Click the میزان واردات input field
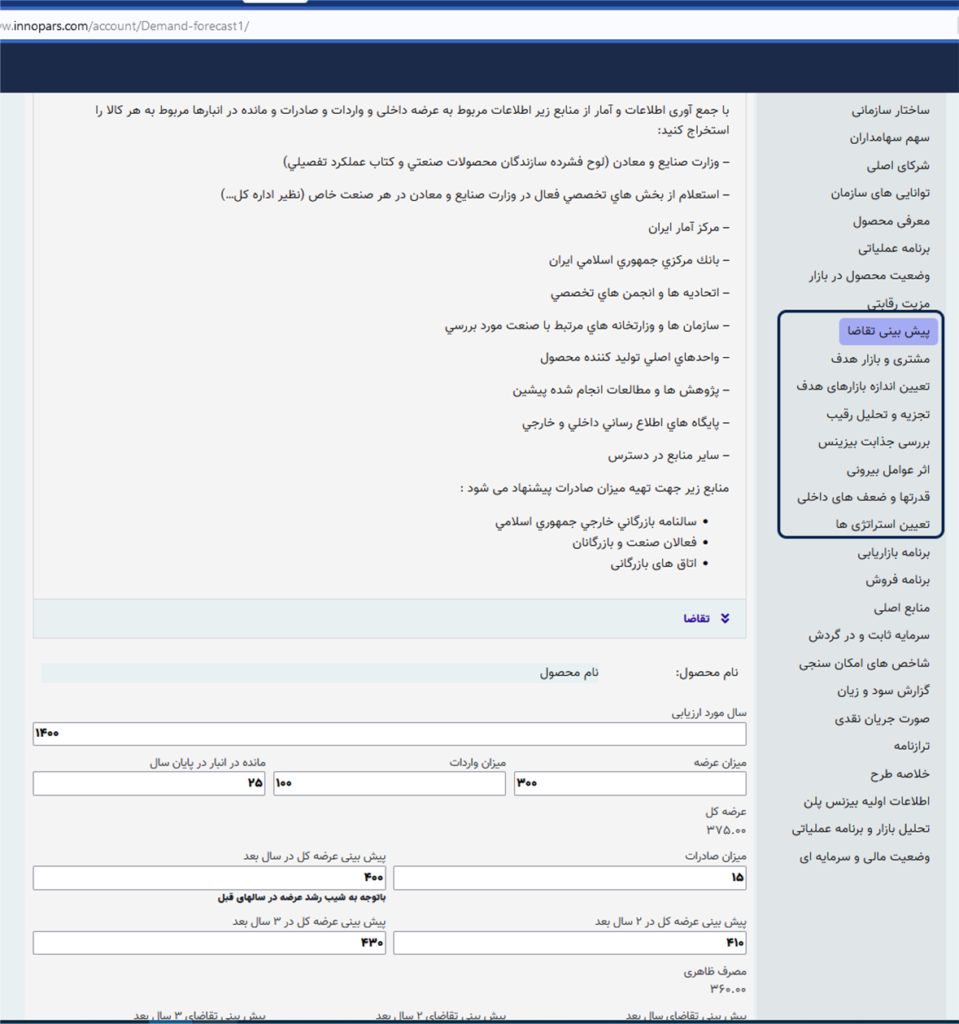 click(x=389, y=783)
